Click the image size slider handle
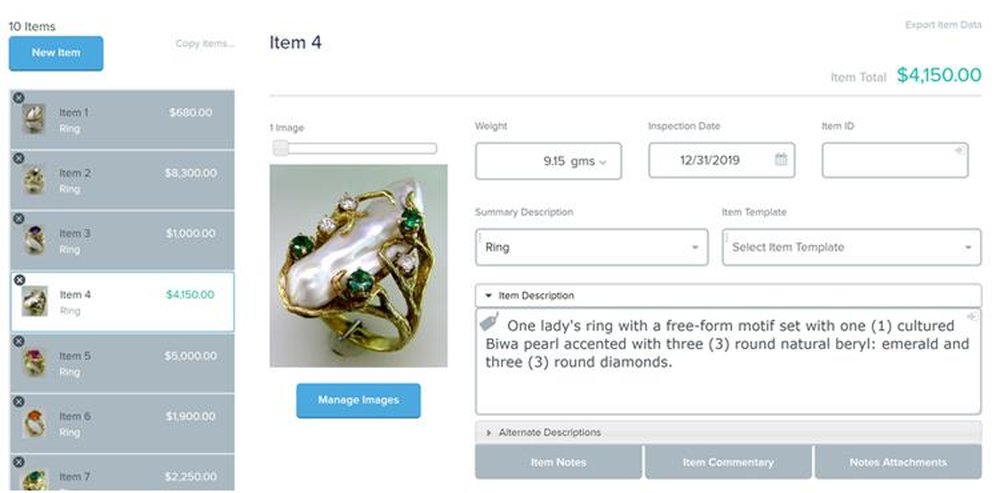Screen dimensions: 1000x493 pos(281,148)
